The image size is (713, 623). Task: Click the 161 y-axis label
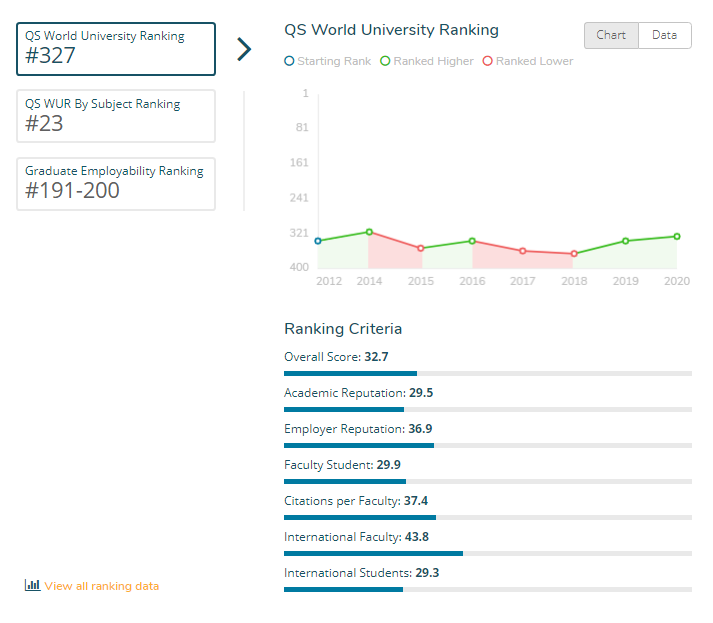coord(299,162)
